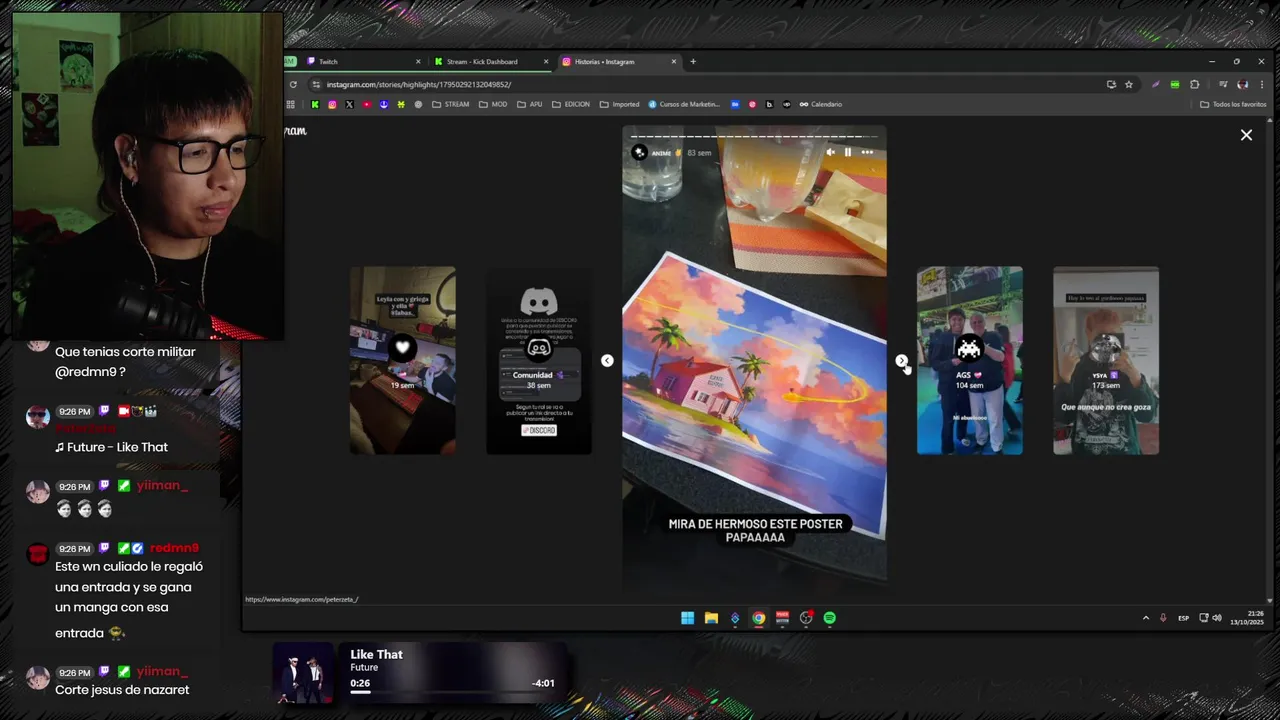Open Spotify from the taskbar
The width and height of the screenshot is (1280, 720).
click(829, 618)
